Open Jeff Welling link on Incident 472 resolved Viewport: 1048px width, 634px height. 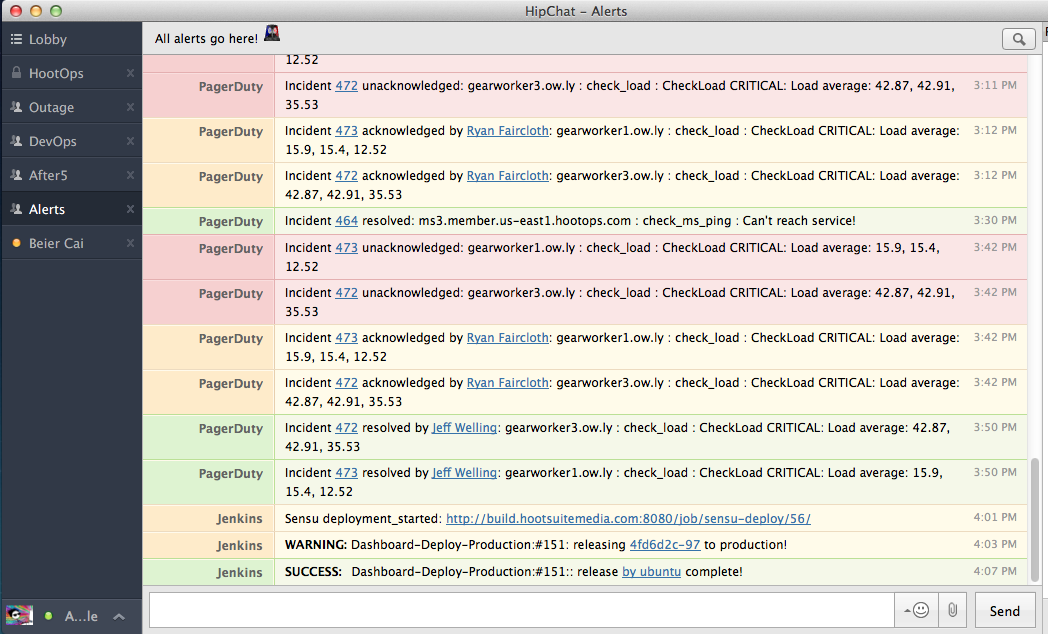click(x=465, y=428)
